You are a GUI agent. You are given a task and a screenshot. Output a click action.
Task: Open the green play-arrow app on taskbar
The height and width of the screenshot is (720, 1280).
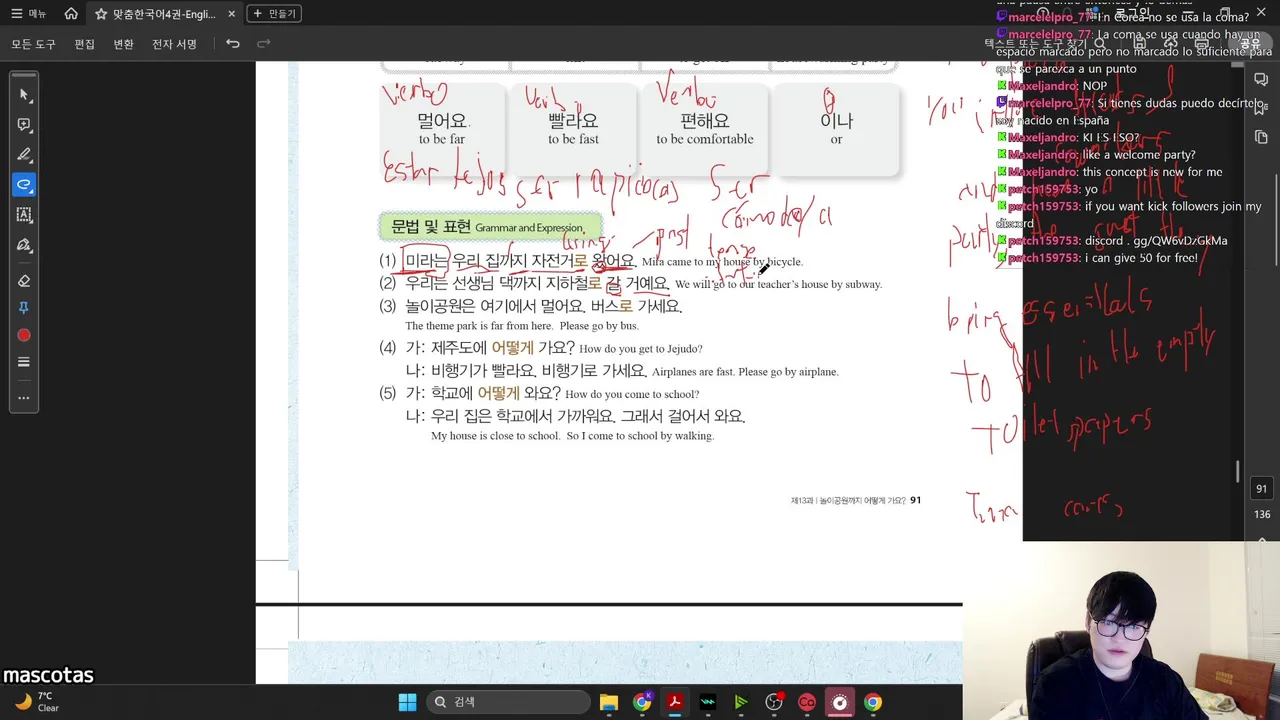coord(741,702)
